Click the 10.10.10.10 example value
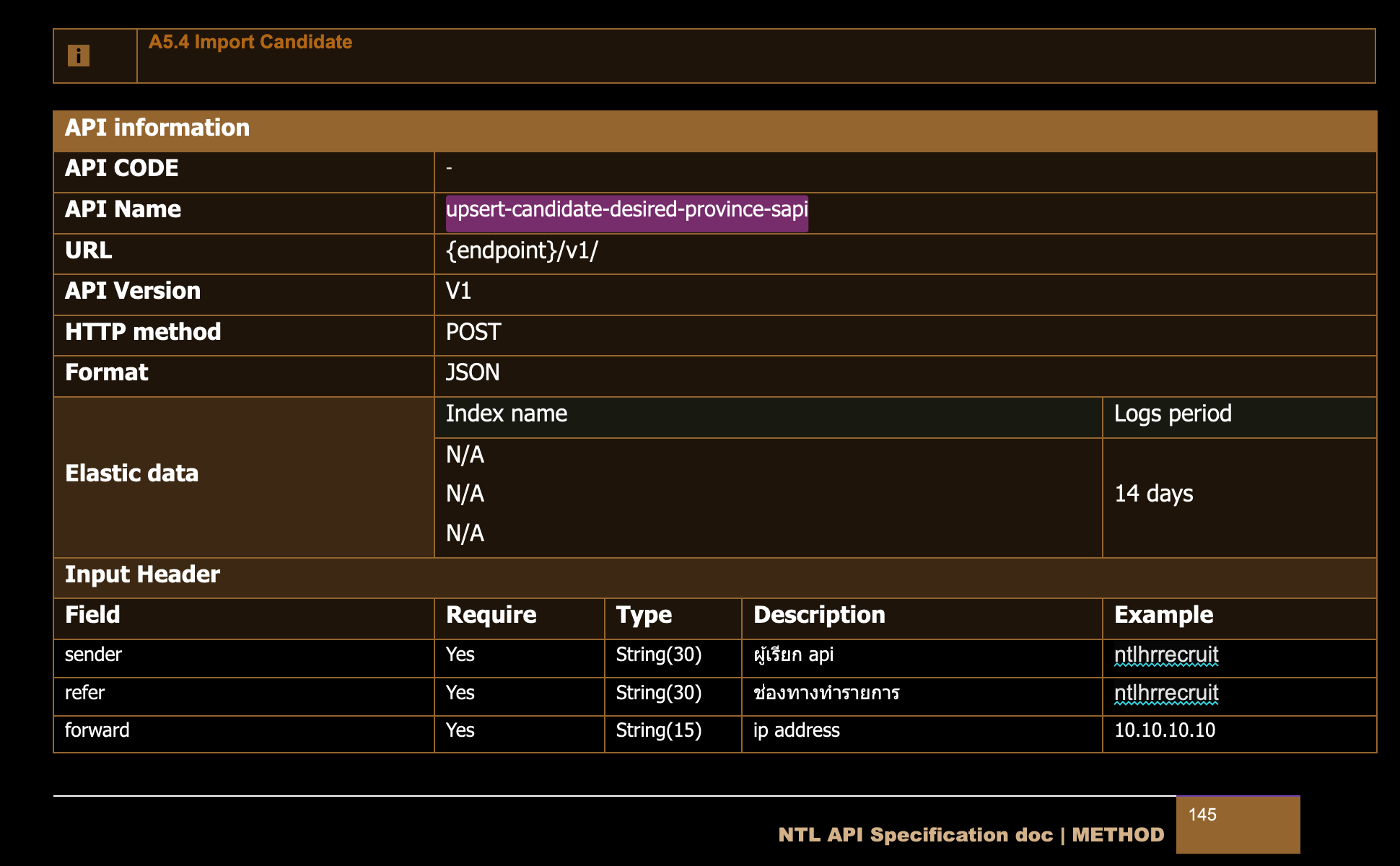 (1164, 731)
